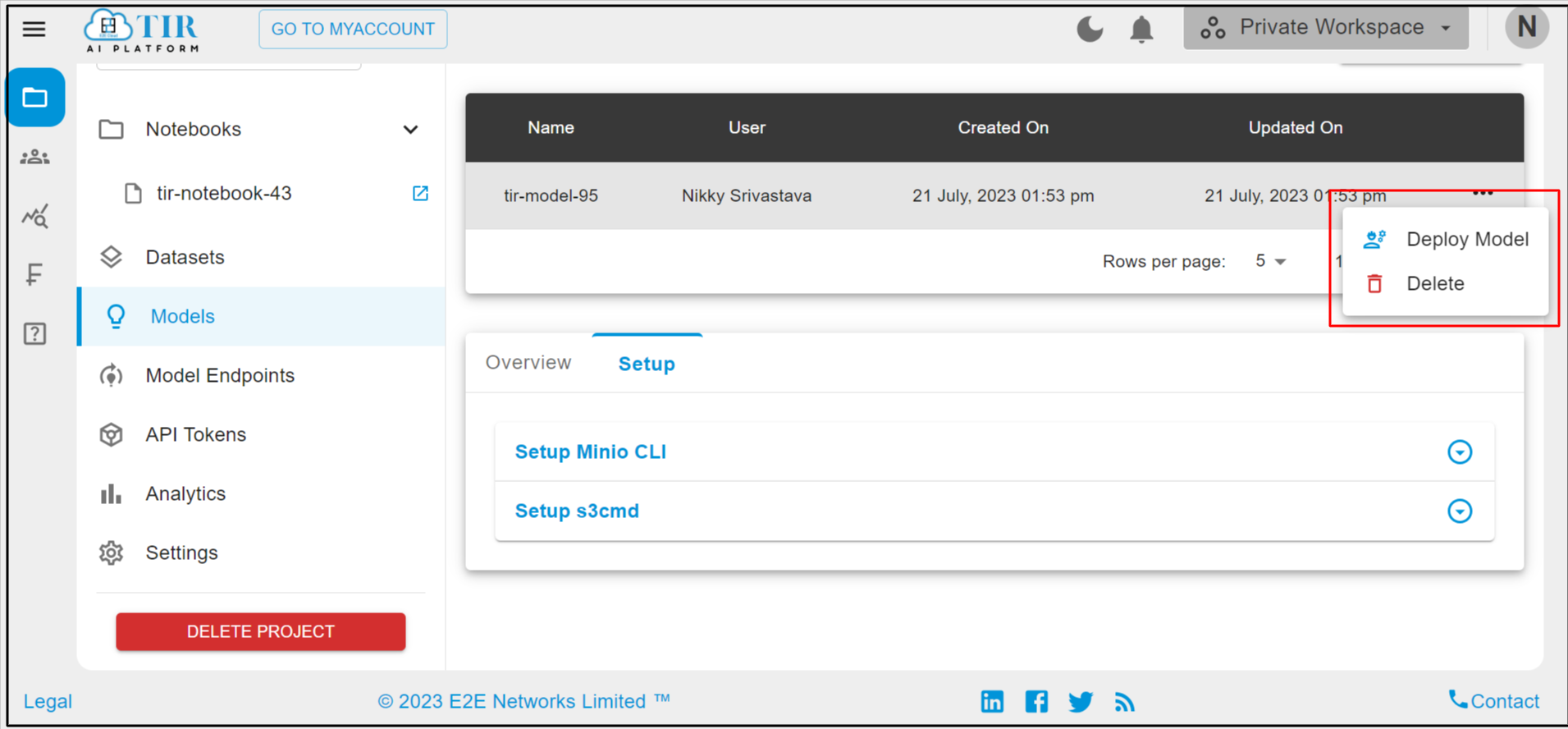Open the RSS feed icon in footer

tap(1125, 702)
